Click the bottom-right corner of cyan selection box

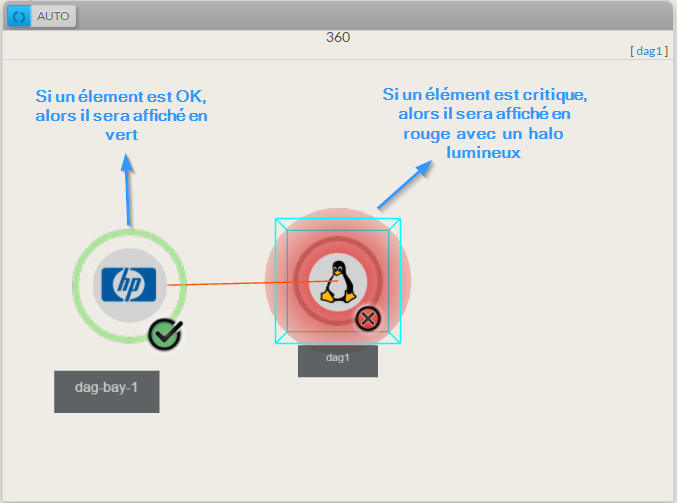(x=400, y=343)
